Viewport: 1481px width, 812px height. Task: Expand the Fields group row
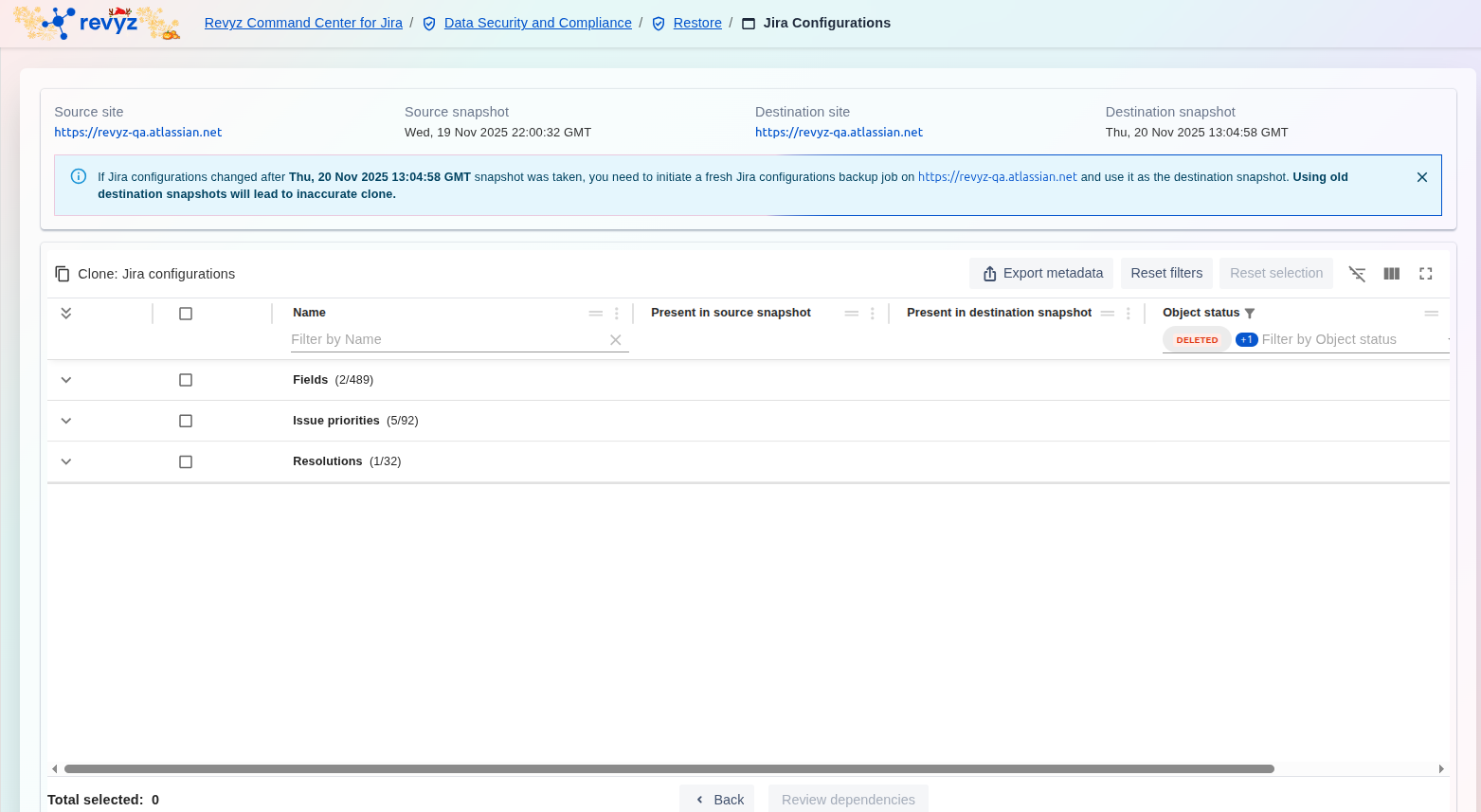coord(66,380)
